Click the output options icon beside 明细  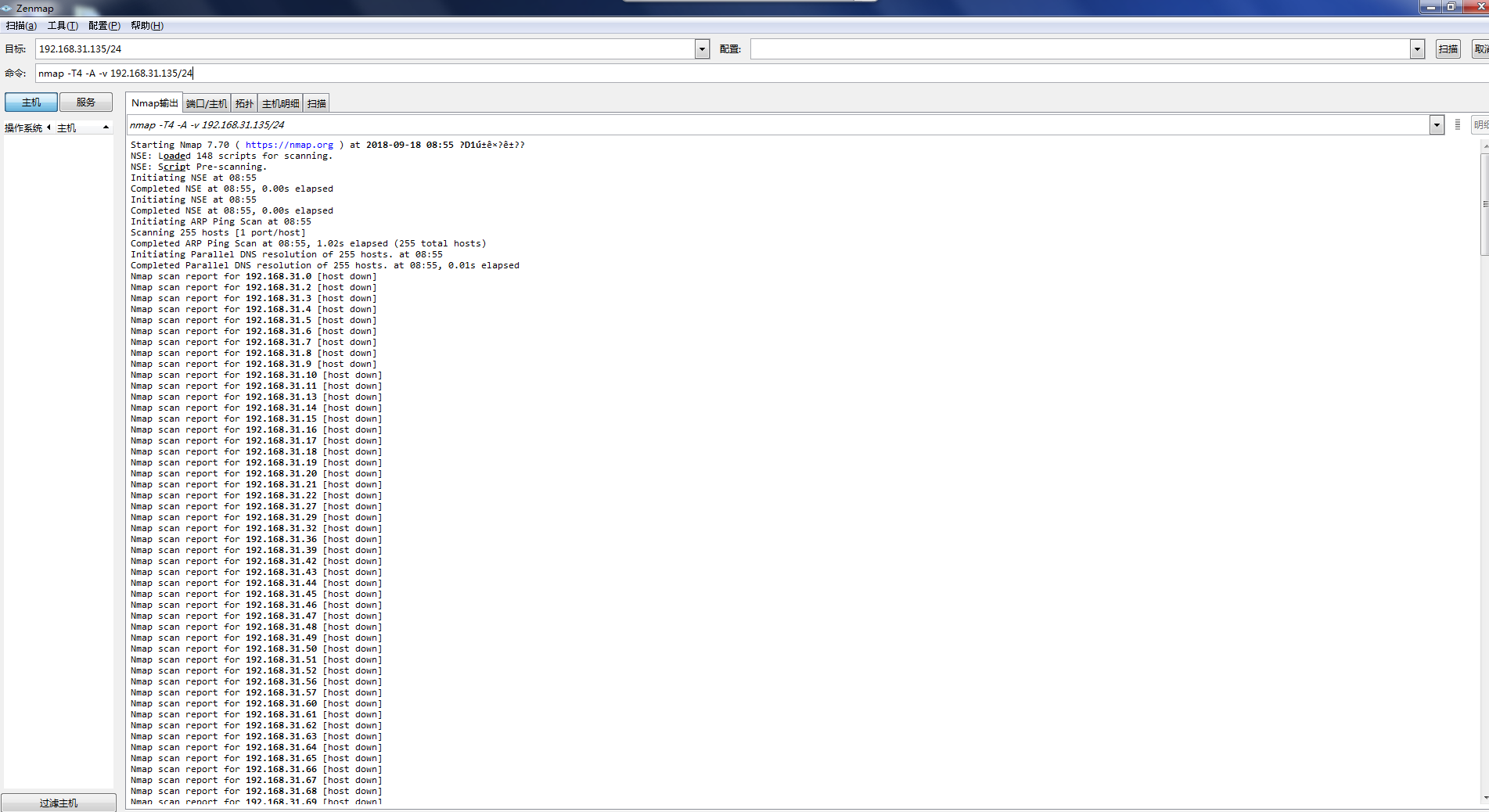[1458, 125]
